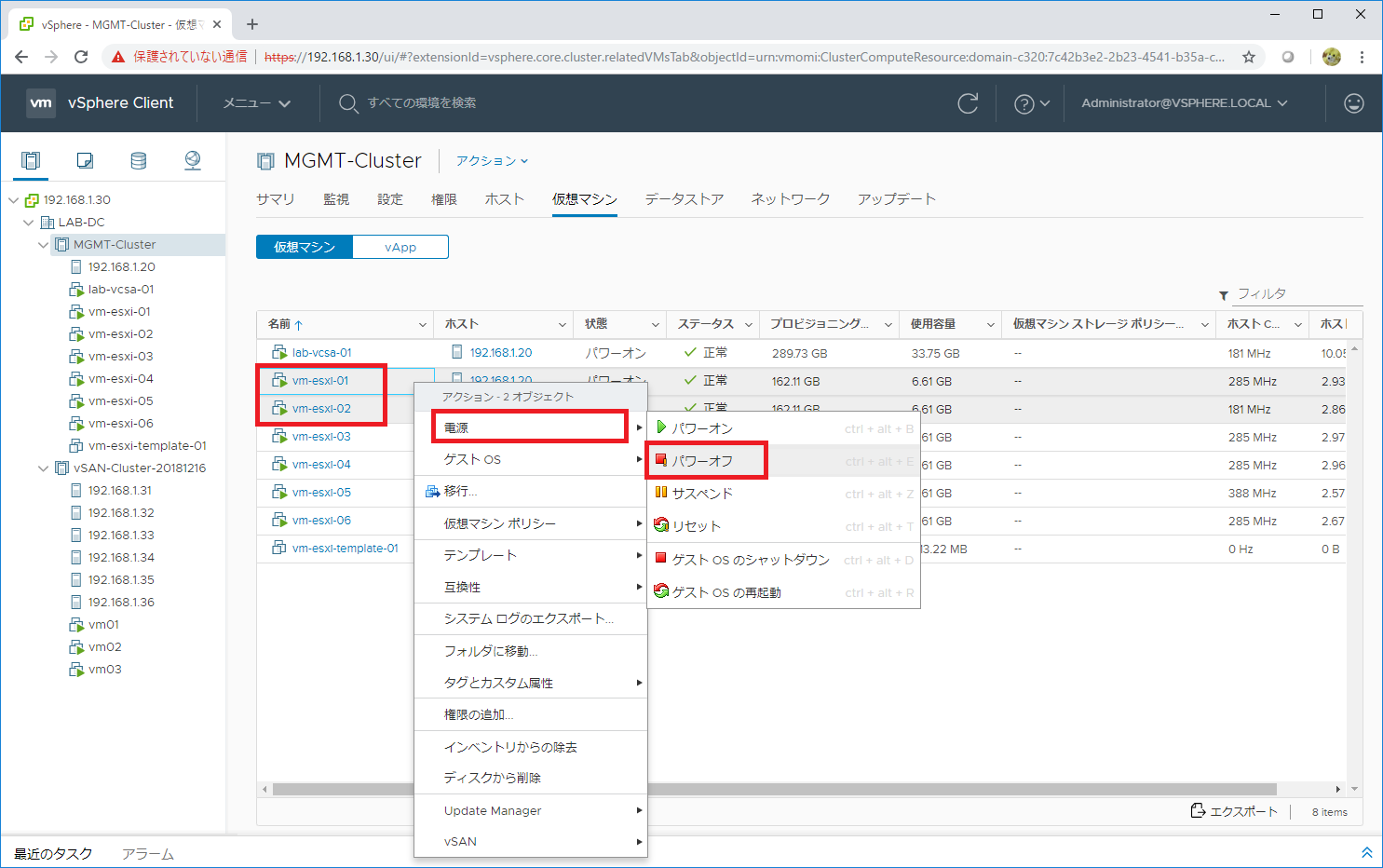Switch to the アップデート tab
The height and width of the screenshot is (868, 1383).
tap(897, 199)
